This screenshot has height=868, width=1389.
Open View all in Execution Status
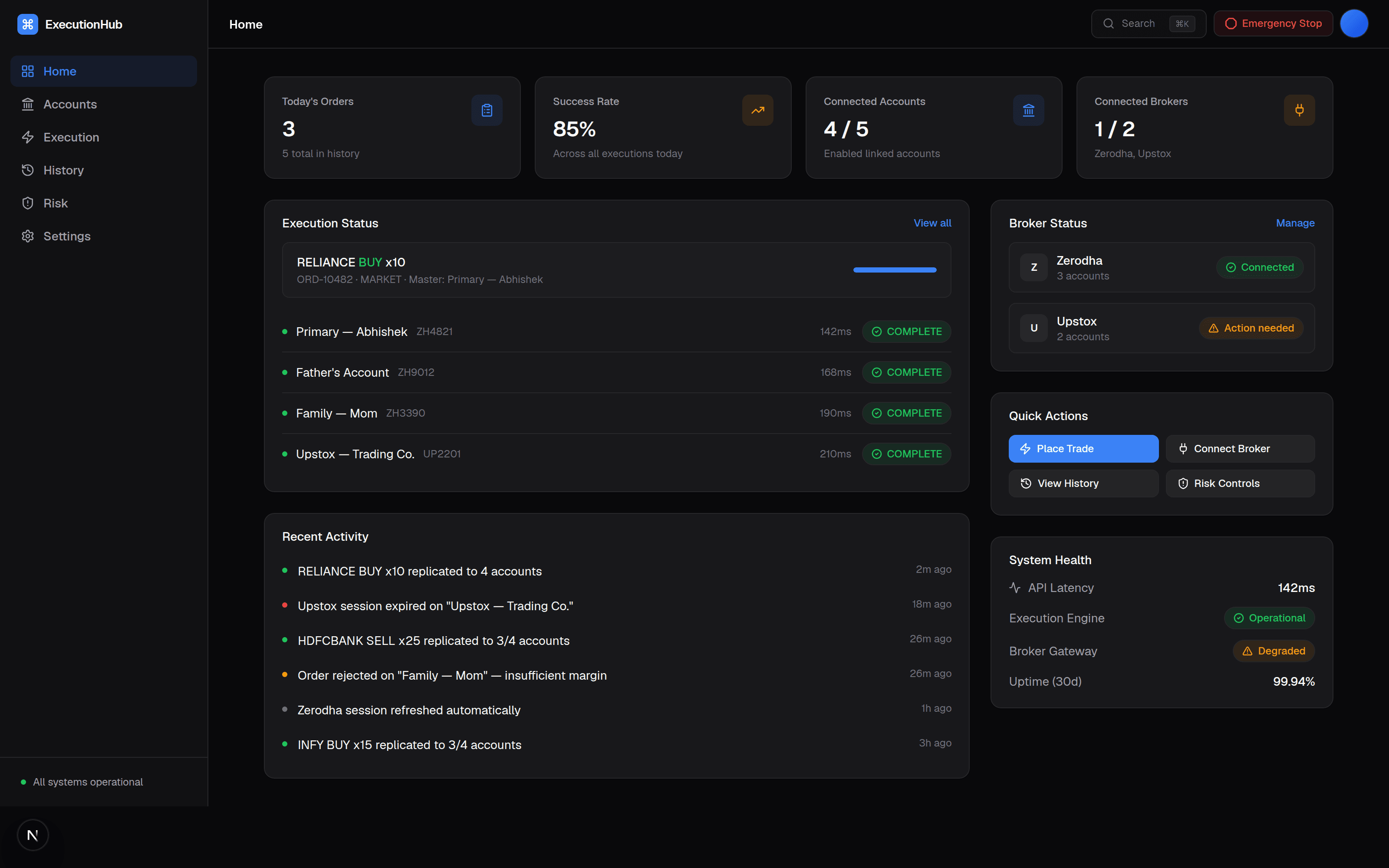(x=932, y=223)
